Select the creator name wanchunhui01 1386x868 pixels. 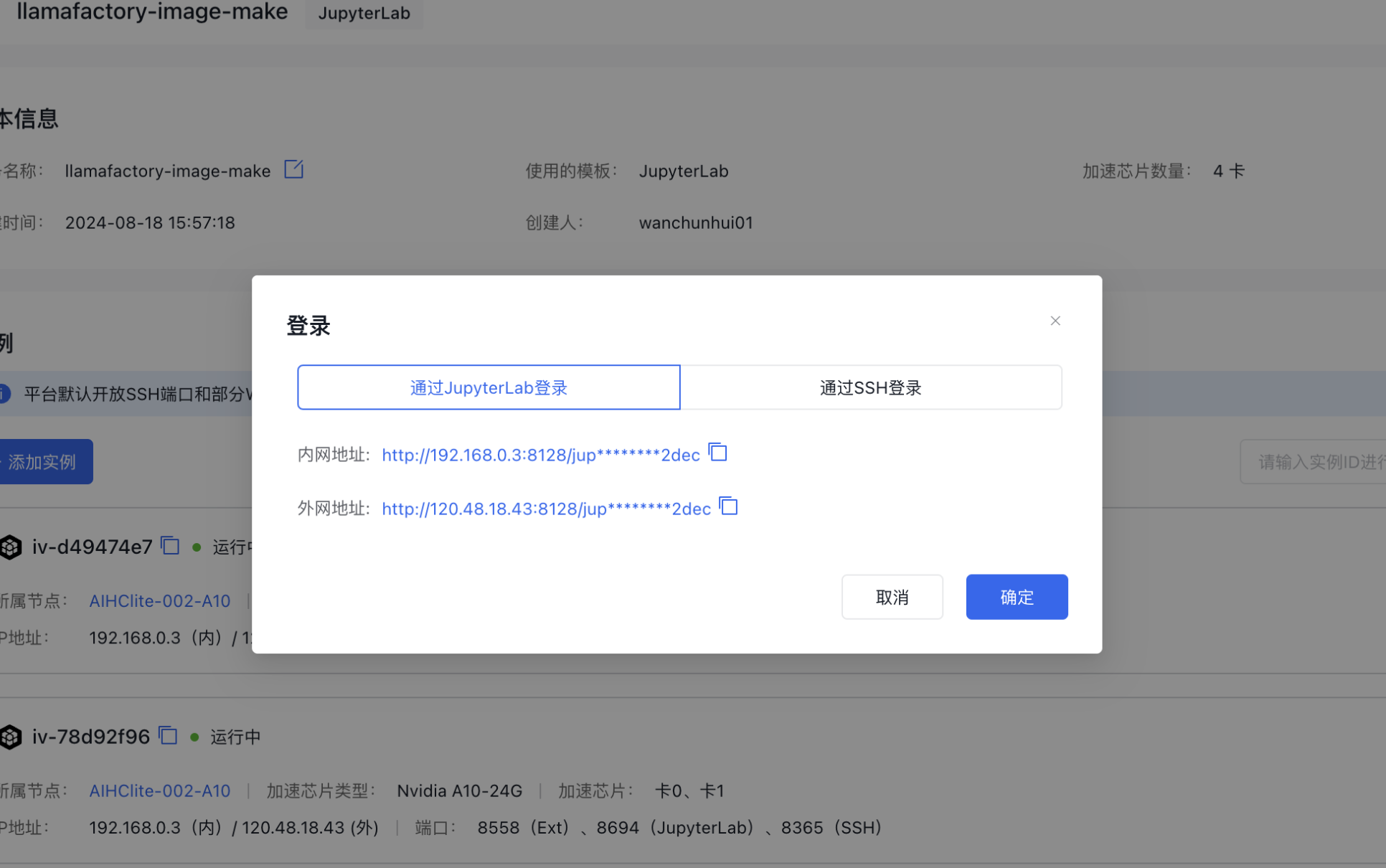pyautogui.click(x=696, y=222)
